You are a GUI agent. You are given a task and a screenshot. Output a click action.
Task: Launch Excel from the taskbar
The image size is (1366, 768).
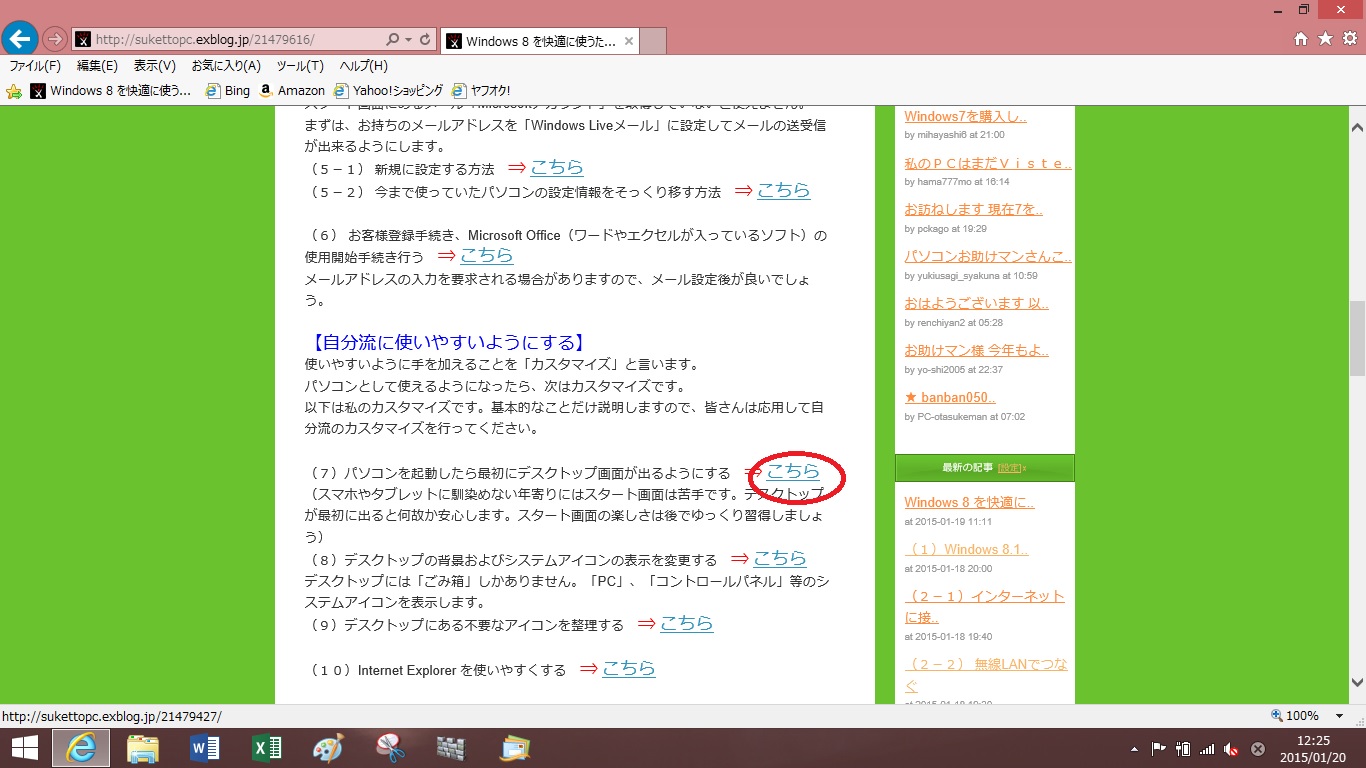coord(266,748)
